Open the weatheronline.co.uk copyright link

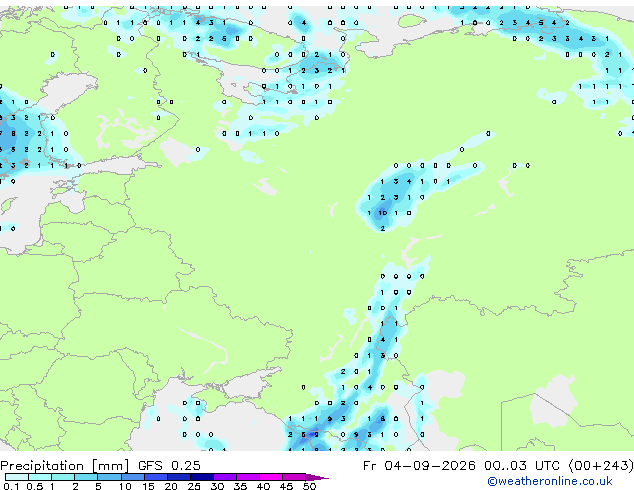[549, 481]
